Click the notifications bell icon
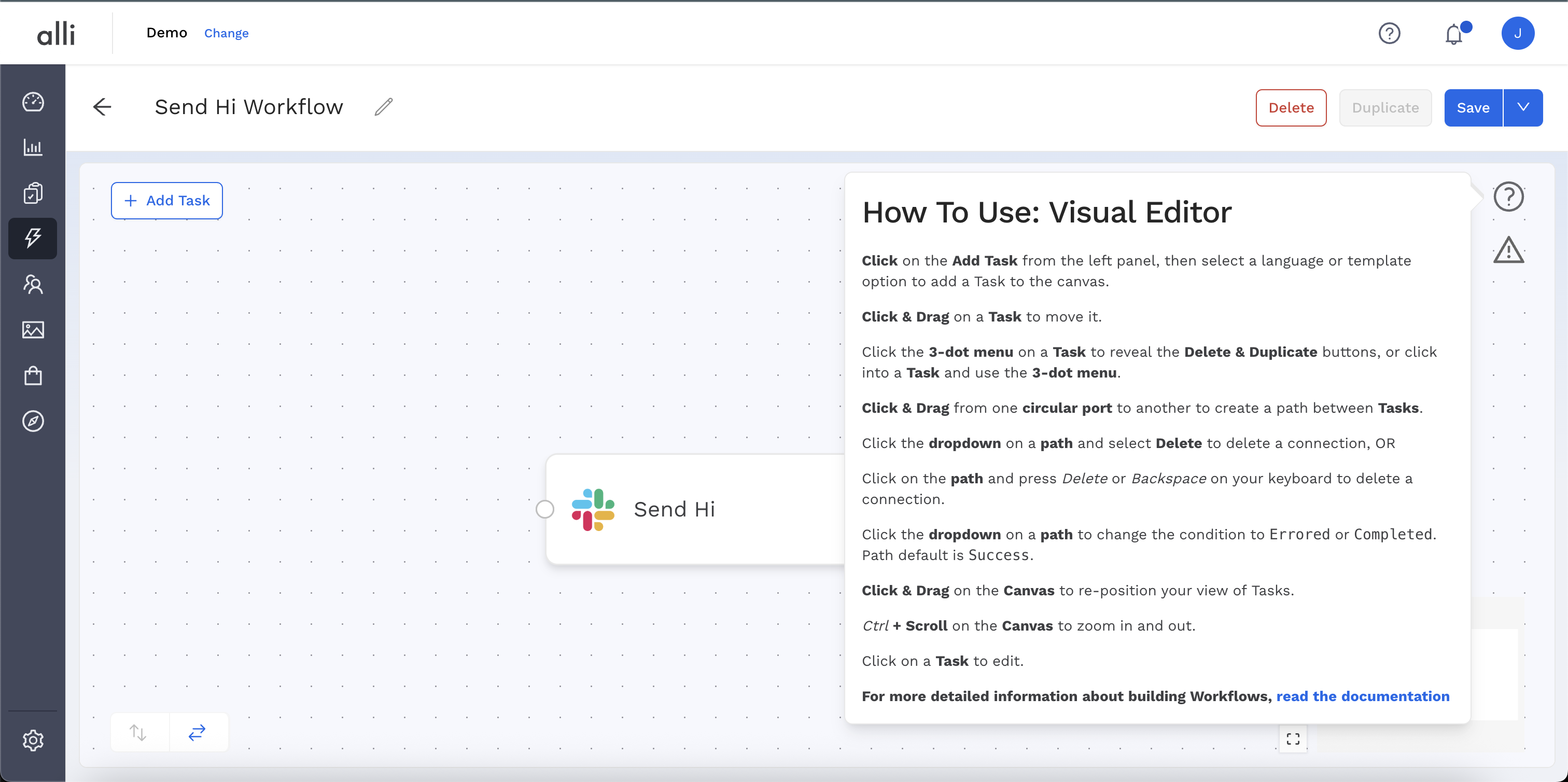 point(1454,34)
